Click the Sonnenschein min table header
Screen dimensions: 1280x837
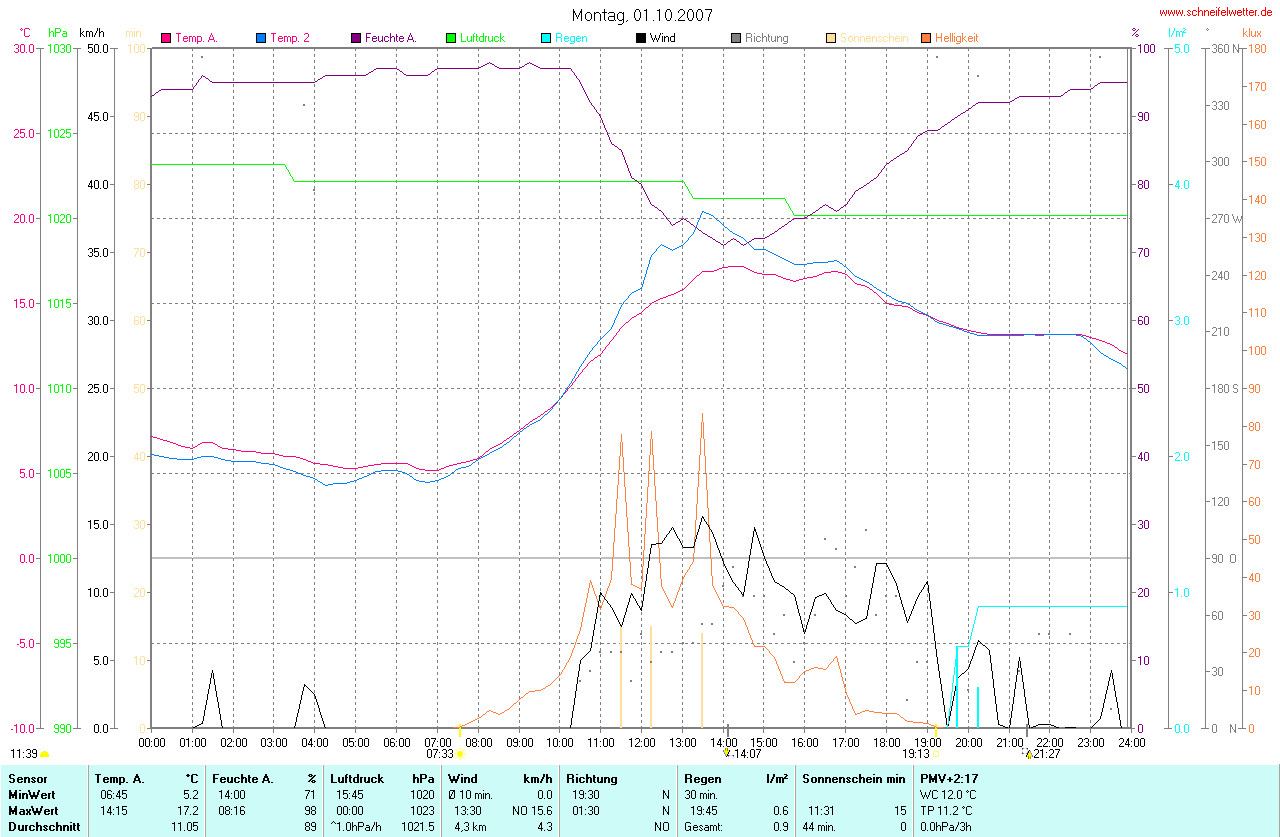pos(854,778)
